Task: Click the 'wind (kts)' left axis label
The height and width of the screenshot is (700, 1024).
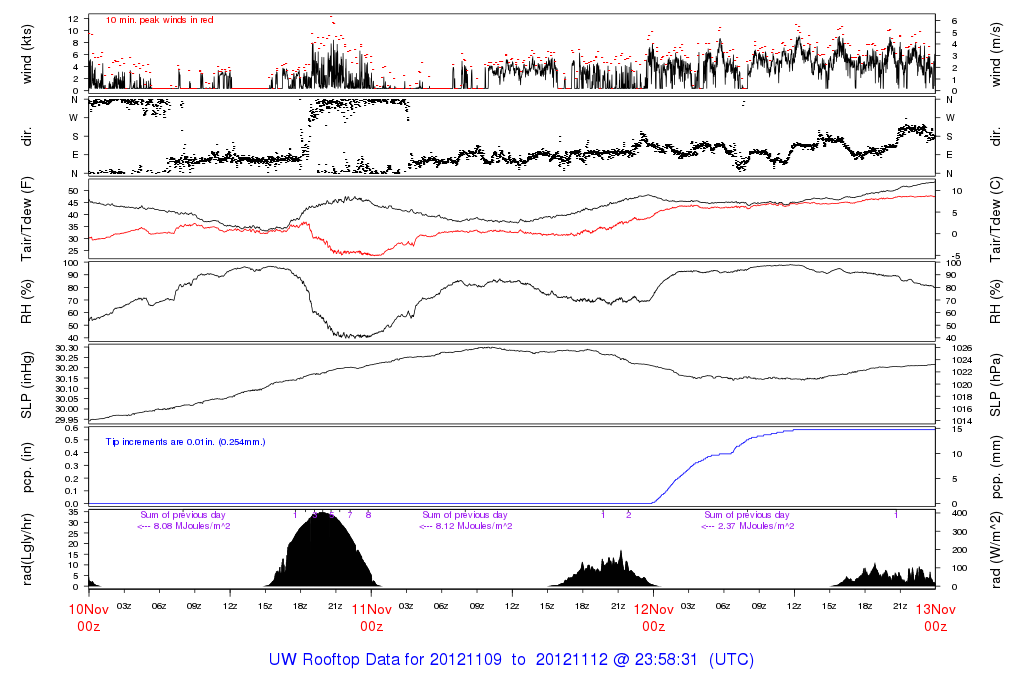Action: [27, 54]
